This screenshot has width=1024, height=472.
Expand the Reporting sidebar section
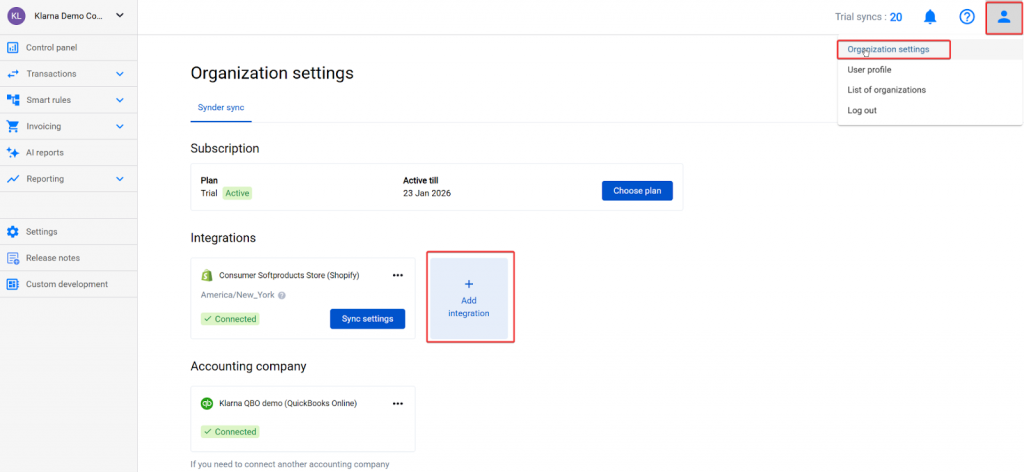click(x=120, y=179)
